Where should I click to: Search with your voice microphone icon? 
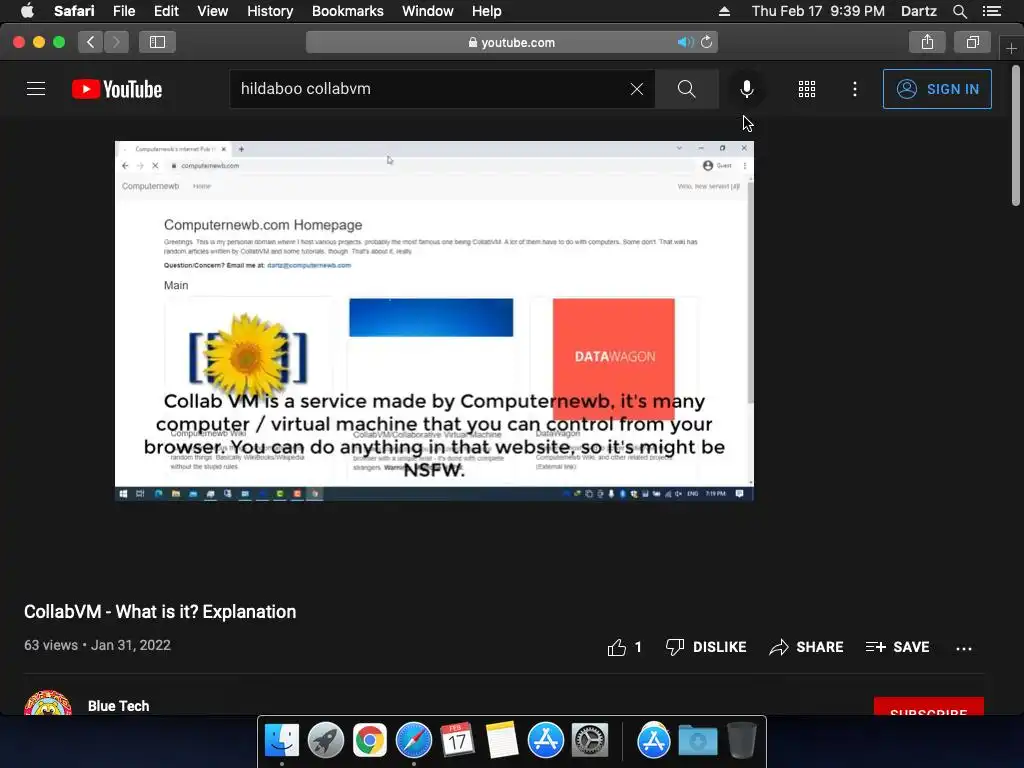point(746,89)
